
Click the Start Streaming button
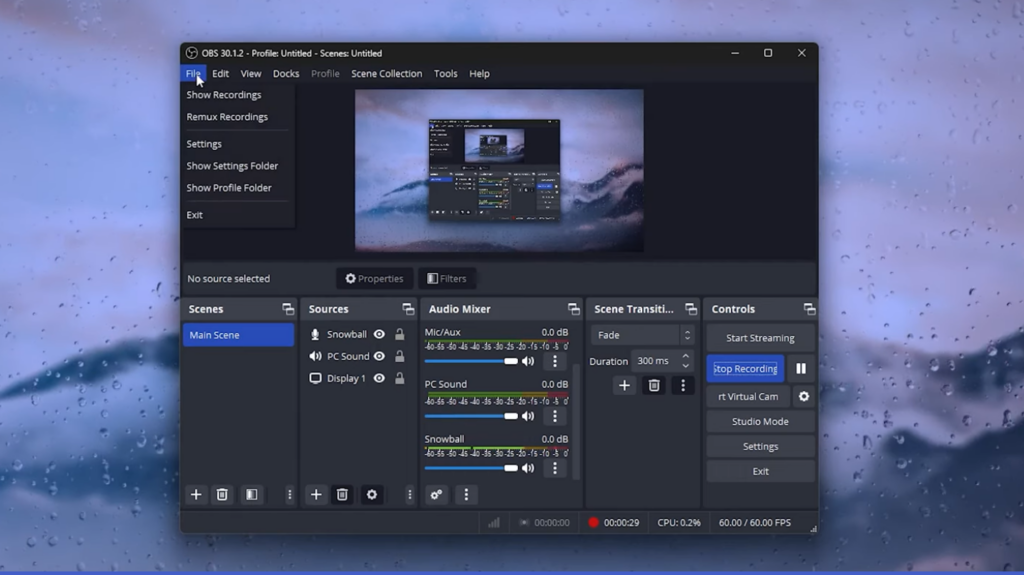click(760, 338)
